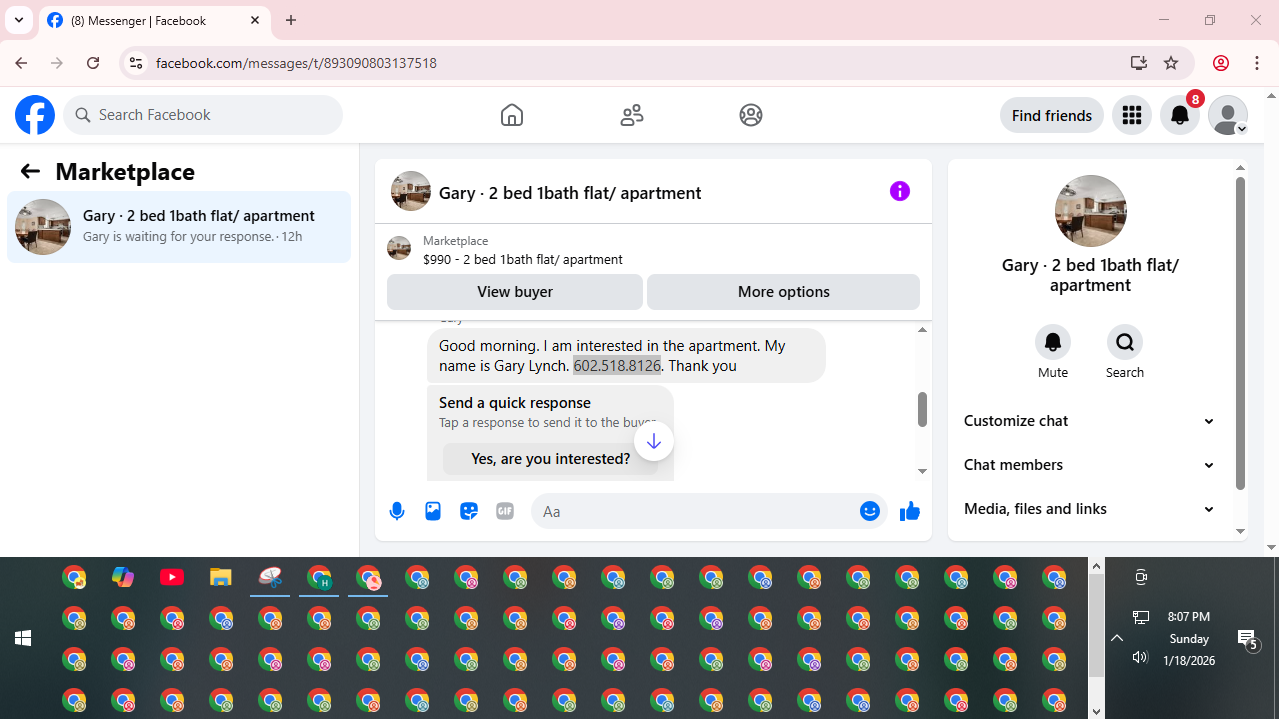Viewport: 1279px width, 719px height.
Task: Show hidden system tray icons
Action: click(1117, 638)
